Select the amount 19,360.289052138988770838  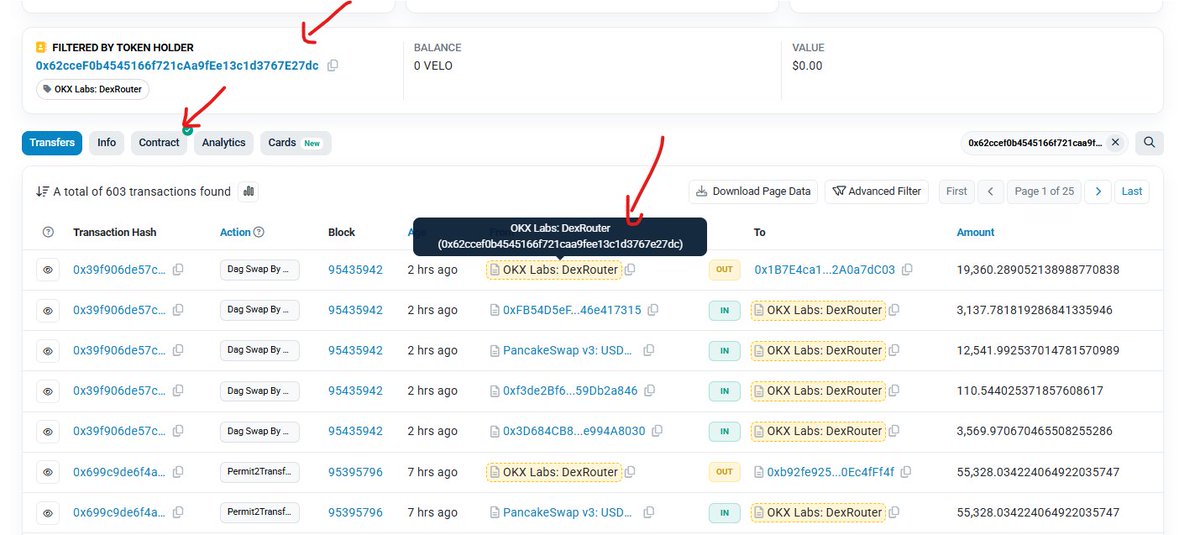pyautogui.click(x=1038, y=270)
